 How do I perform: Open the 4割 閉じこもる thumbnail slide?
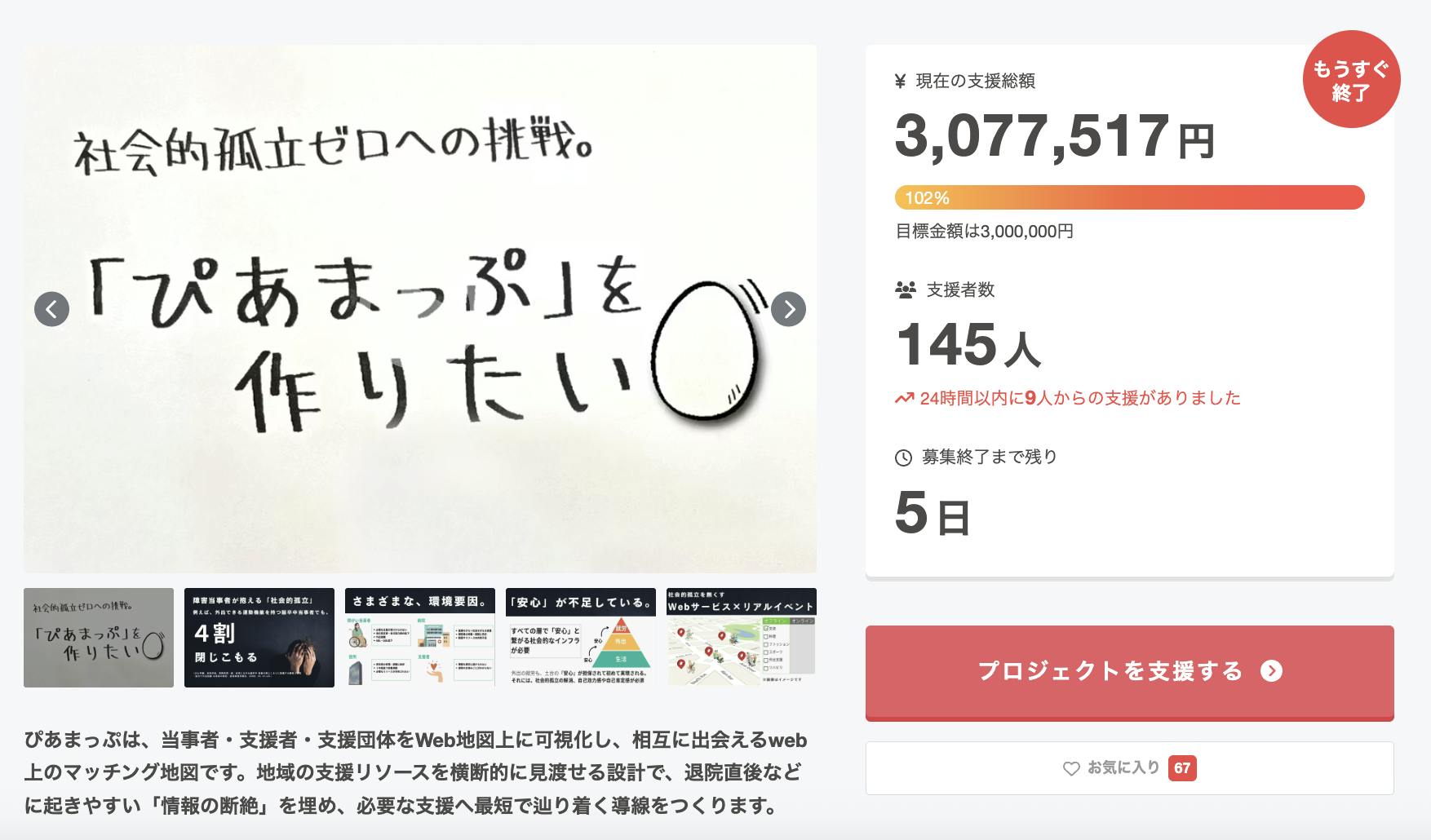[259, 638]
